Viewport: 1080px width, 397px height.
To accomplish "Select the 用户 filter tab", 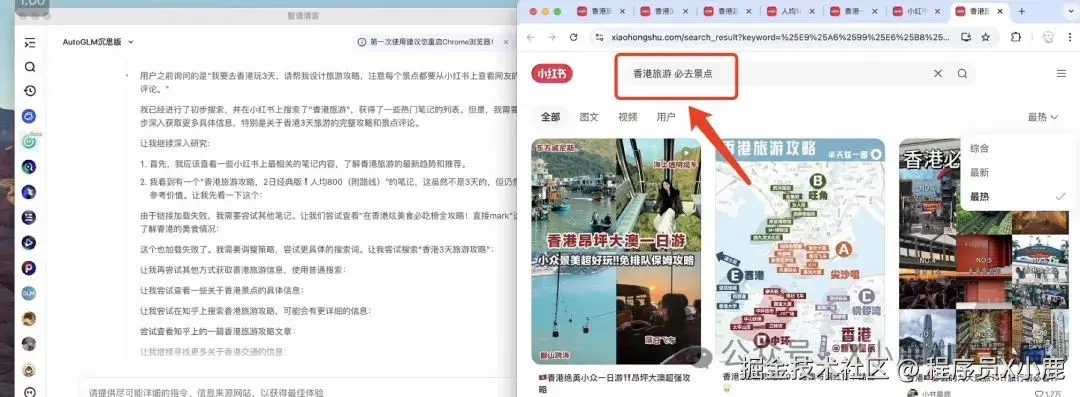I will [665, 117].
